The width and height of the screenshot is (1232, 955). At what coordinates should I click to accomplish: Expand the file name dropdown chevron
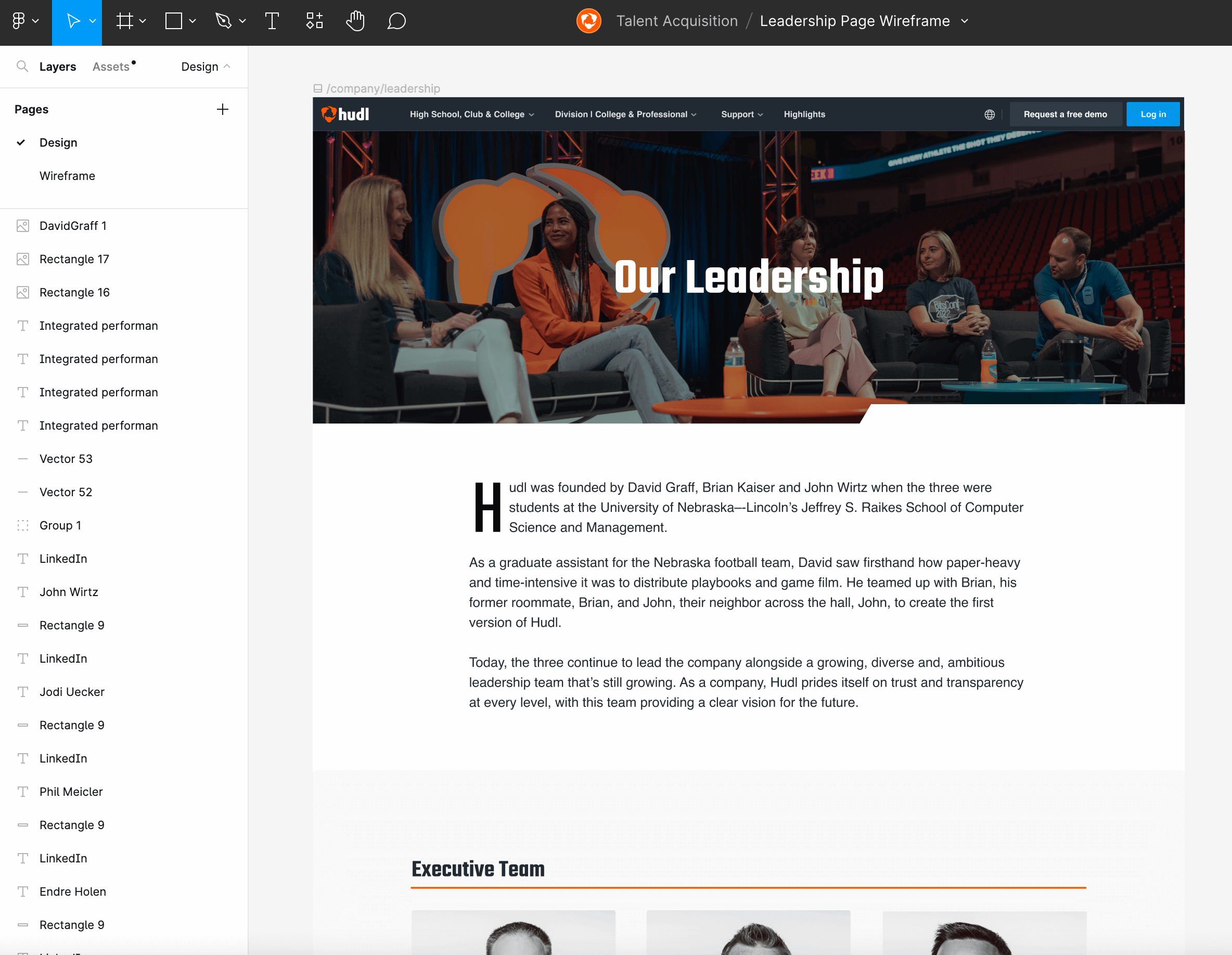pyautogui.click(x=965, y=21)
